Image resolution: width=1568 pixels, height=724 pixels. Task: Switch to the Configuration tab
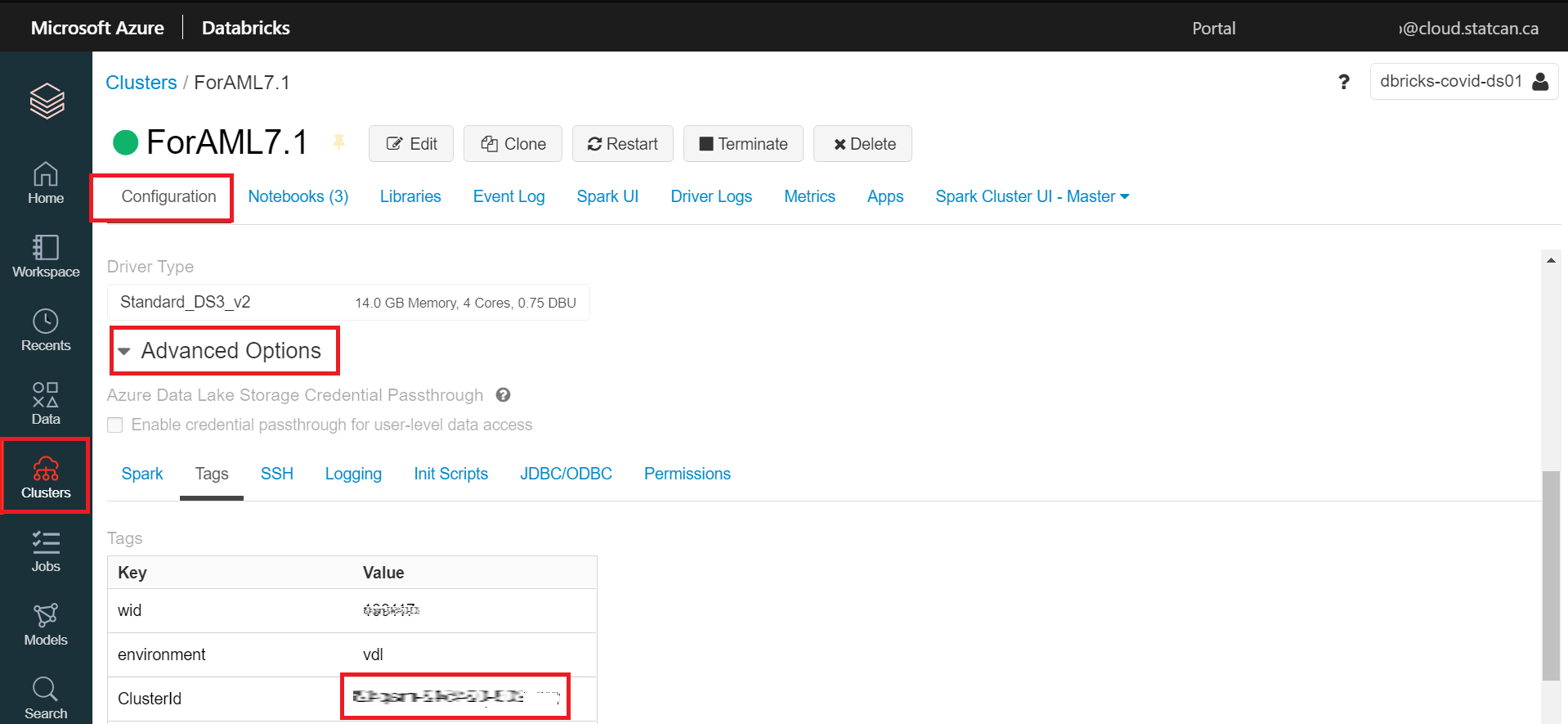pyautogui.click(x=168, y=196)
